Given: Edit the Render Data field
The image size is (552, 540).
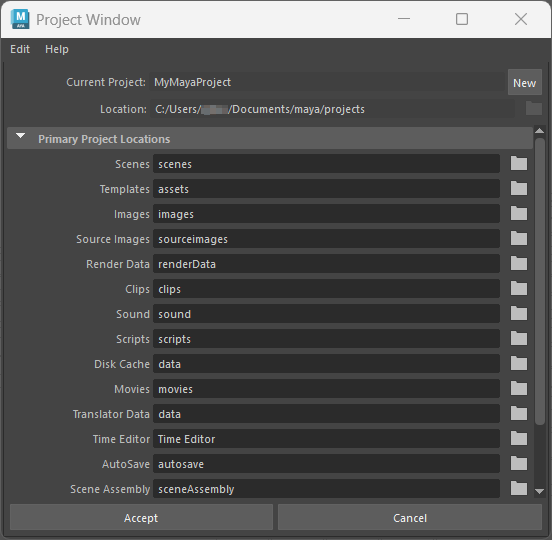Looking at the screenshot, I should tap(326, 264).
